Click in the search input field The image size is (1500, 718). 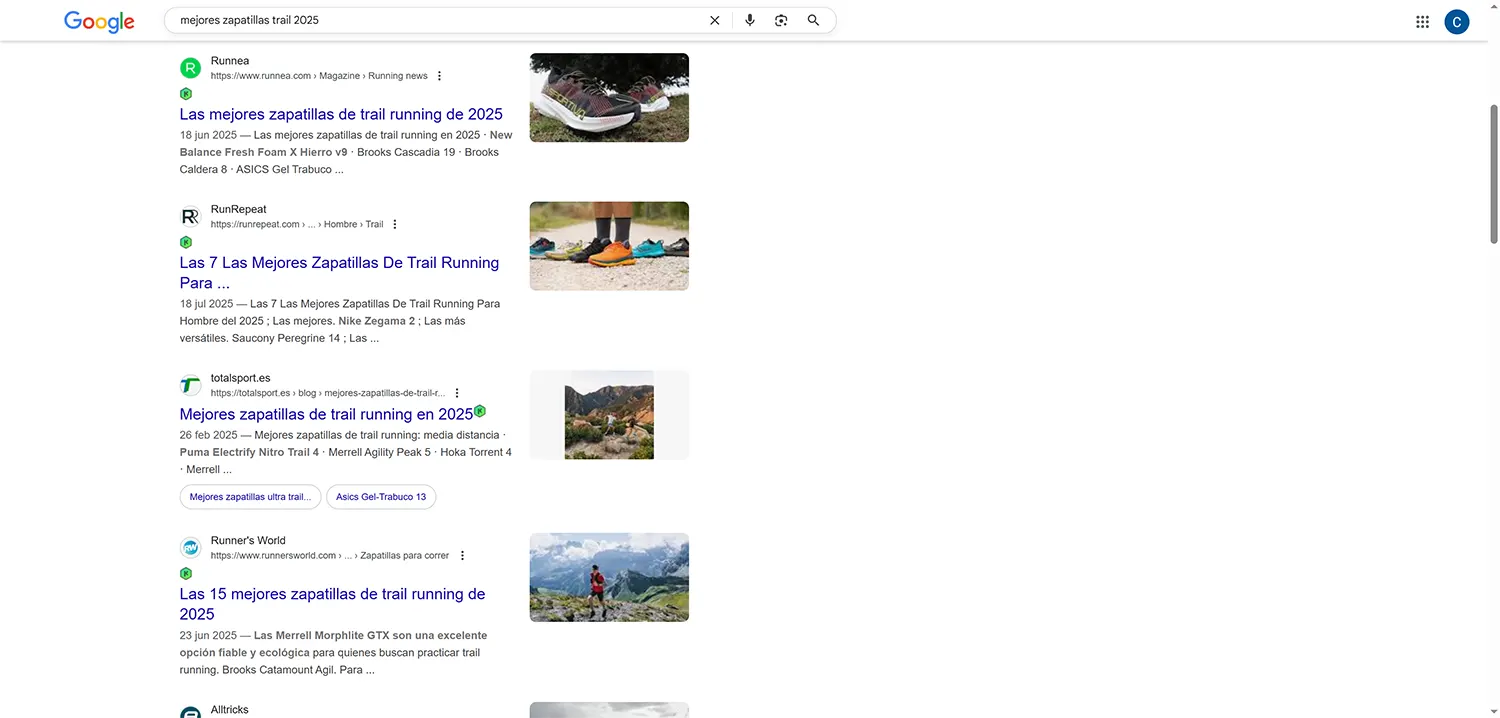pyautogui.click(x=430, y=20)
